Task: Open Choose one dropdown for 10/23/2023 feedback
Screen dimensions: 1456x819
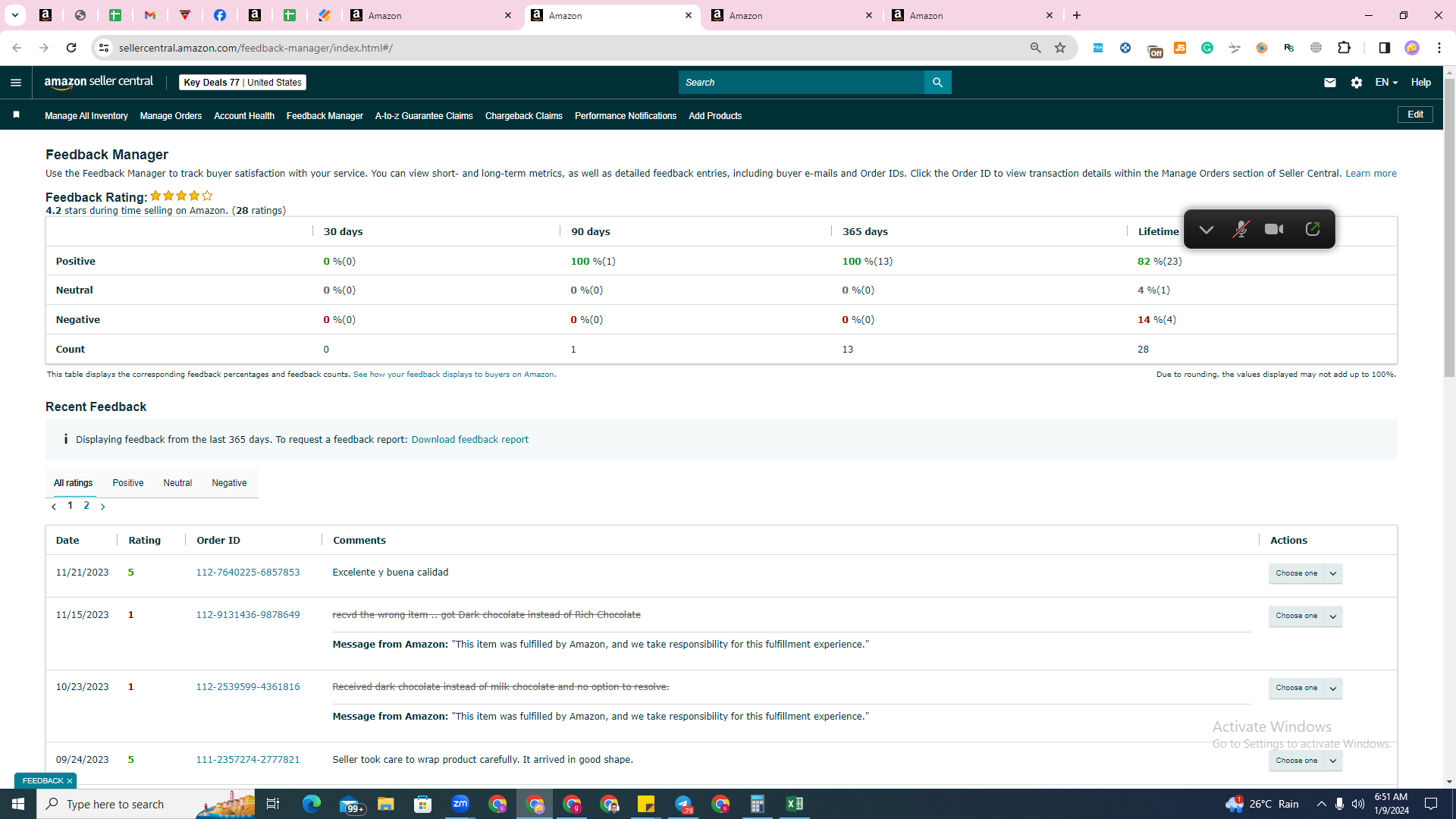Action: (x=1305, y=688)
